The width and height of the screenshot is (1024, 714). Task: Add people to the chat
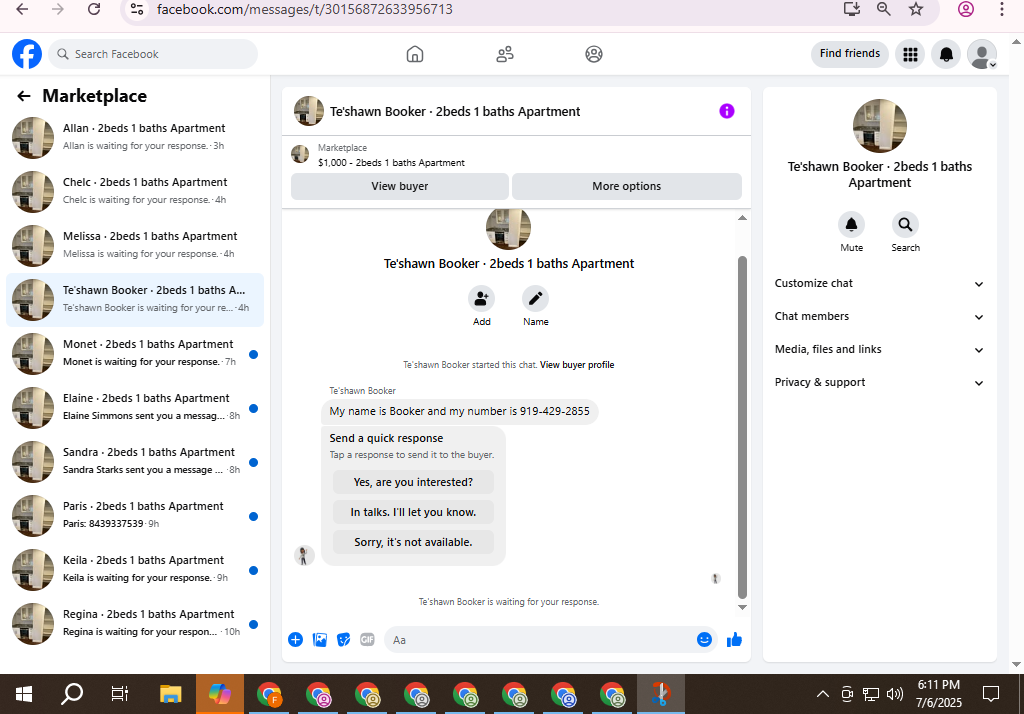coord(481,299)
